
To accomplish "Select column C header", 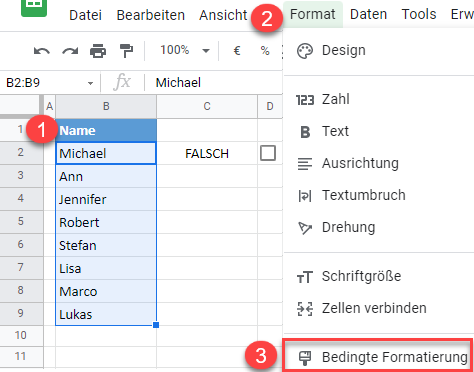I will 207,107.
